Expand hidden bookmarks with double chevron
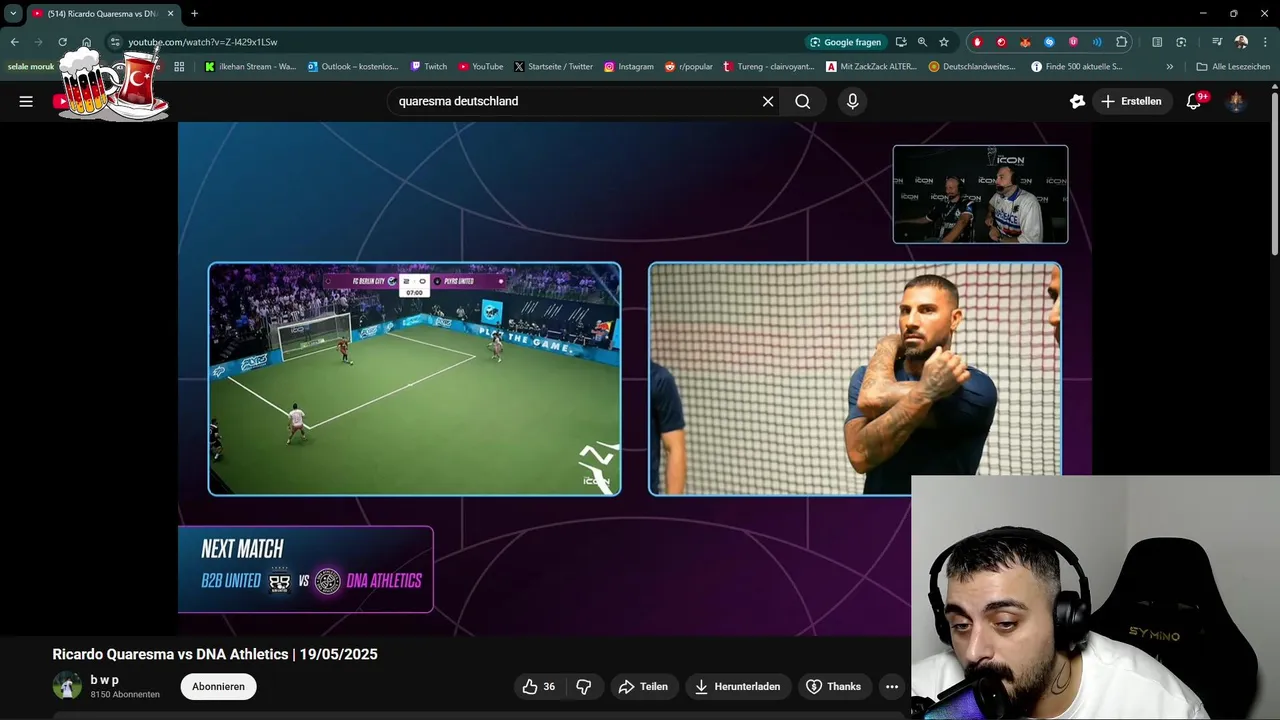 [1170, 67]
